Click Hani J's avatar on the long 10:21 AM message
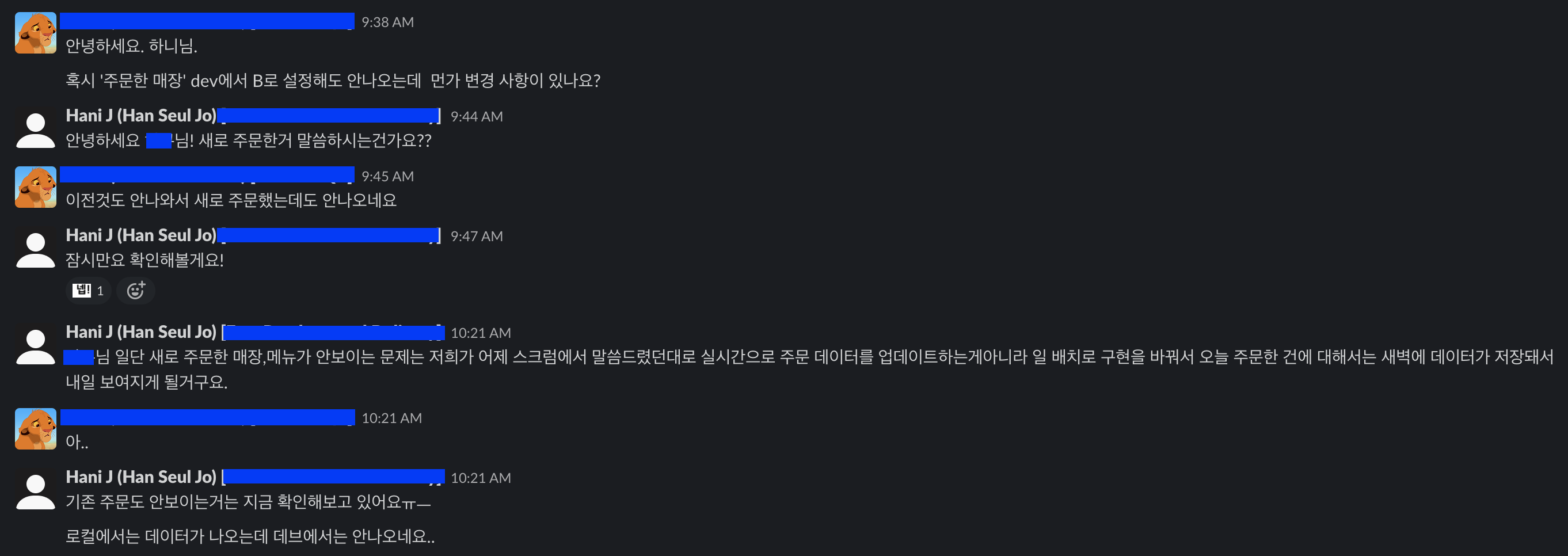 coord(35,344)
